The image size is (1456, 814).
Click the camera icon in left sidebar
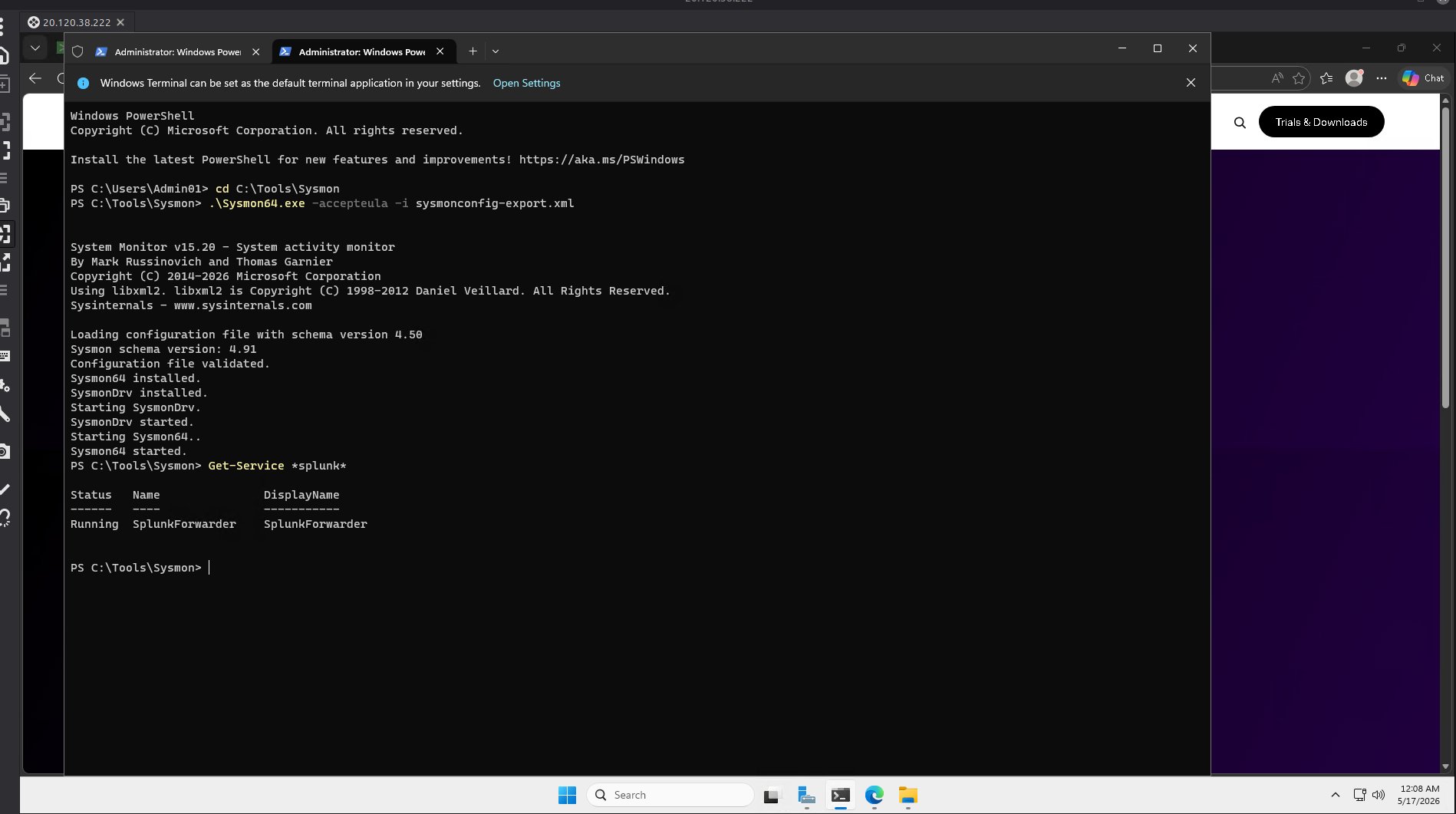4,451
